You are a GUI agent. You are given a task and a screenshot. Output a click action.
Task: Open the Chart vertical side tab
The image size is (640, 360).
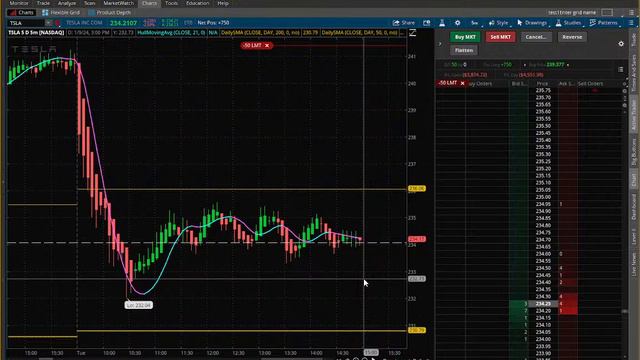coord(634,180)
